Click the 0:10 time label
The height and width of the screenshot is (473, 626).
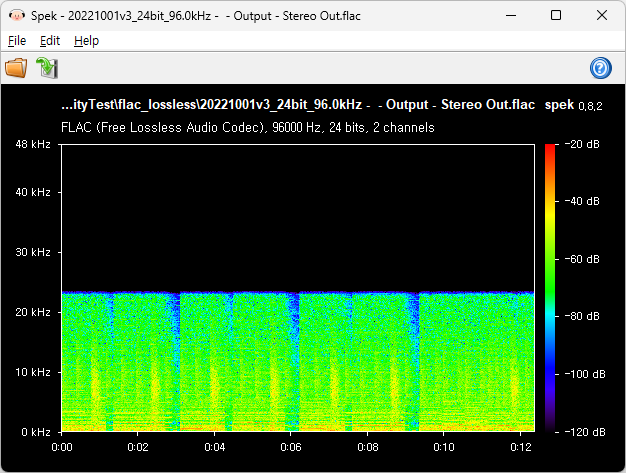(x=444, y=447)
